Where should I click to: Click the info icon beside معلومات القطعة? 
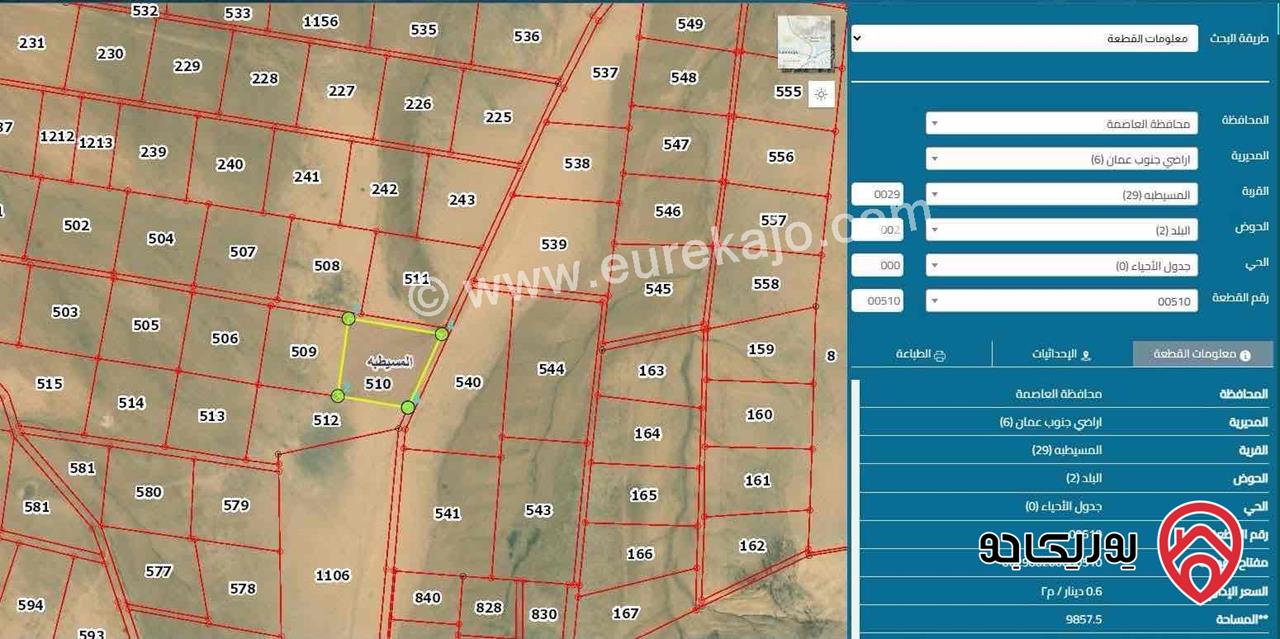point(1245,355)
